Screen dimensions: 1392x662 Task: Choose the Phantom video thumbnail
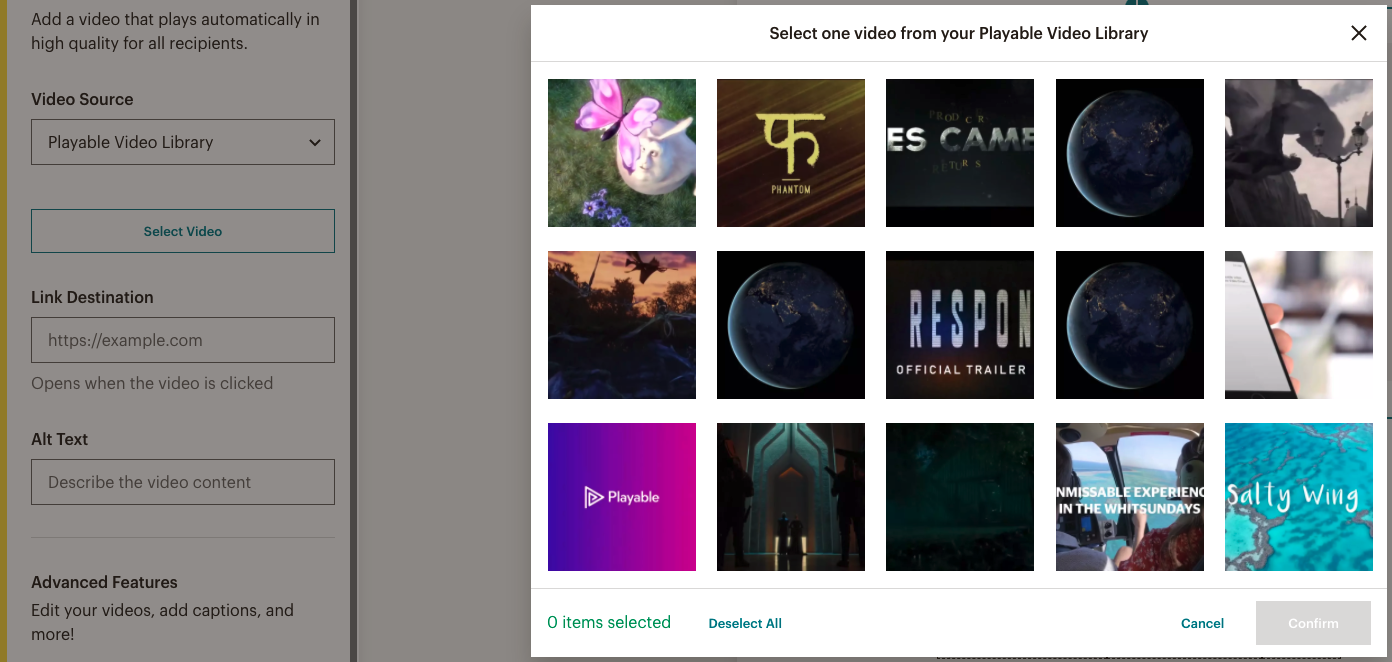(791, 153)
